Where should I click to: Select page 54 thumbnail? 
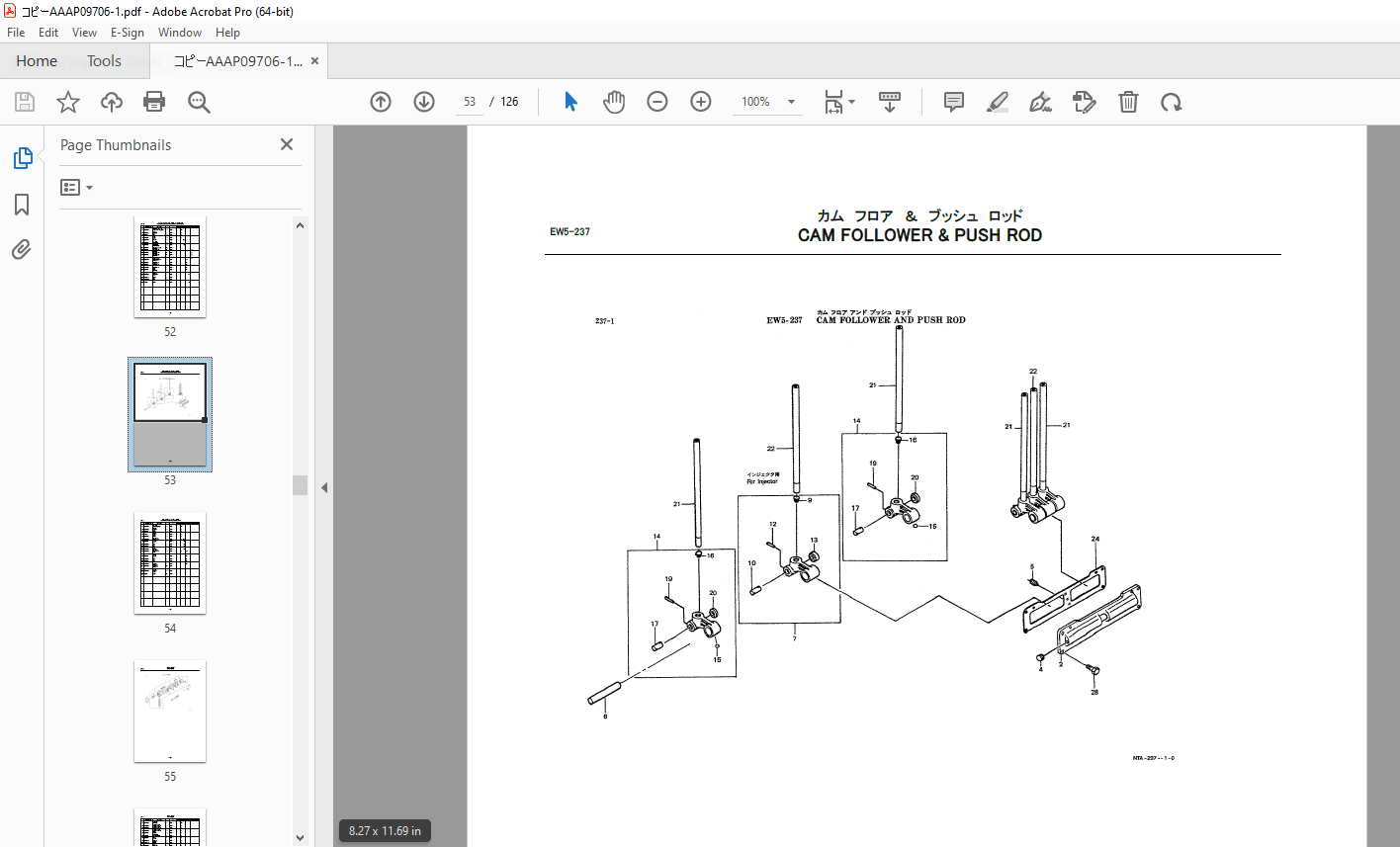170,563
